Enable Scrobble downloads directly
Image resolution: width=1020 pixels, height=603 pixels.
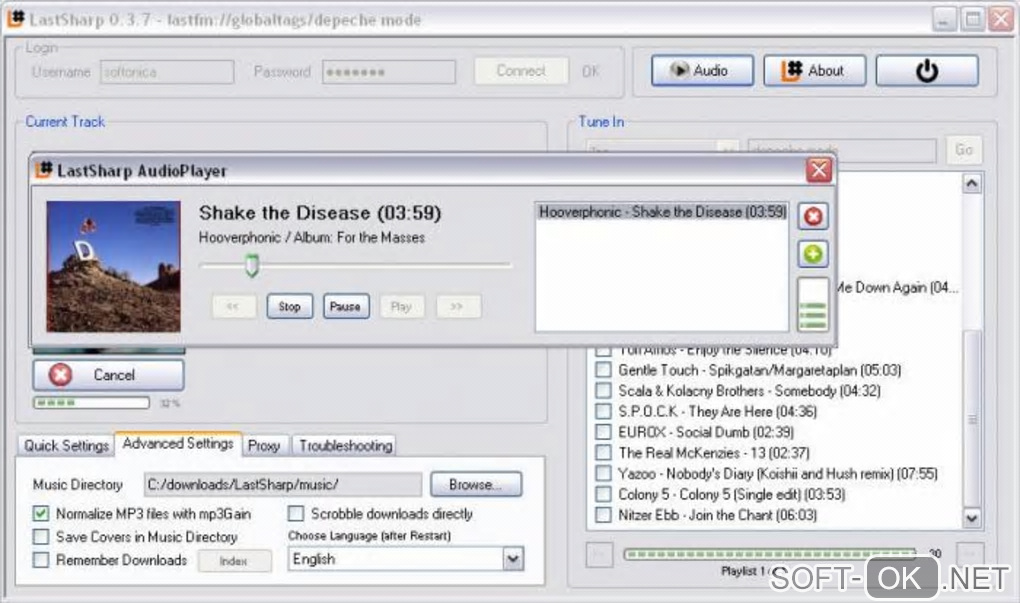[296, 514]
